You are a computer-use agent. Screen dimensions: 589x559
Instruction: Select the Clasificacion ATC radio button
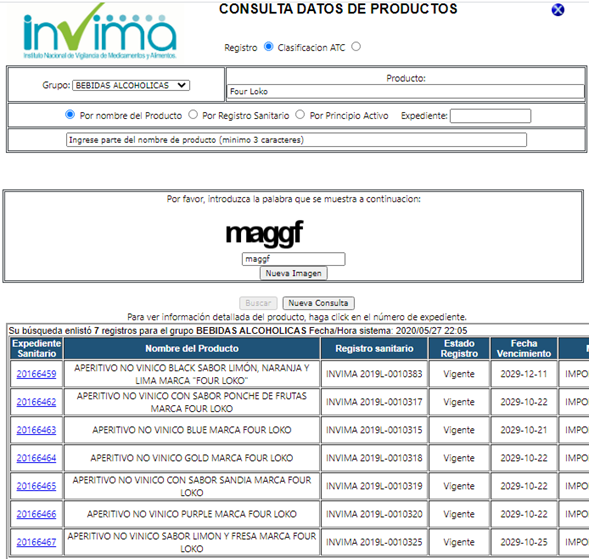click(x=356, y=47)
